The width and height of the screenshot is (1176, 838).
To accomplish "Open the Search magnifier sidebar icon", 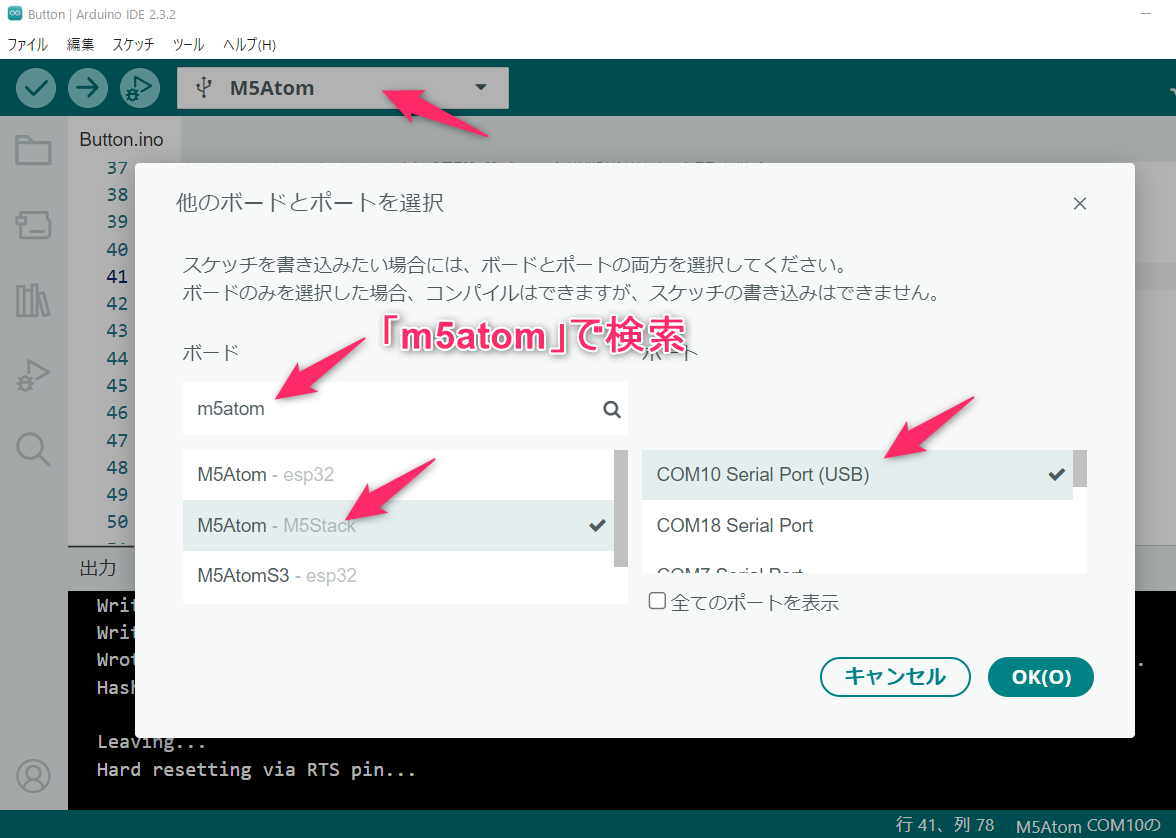I will point(33,449).
